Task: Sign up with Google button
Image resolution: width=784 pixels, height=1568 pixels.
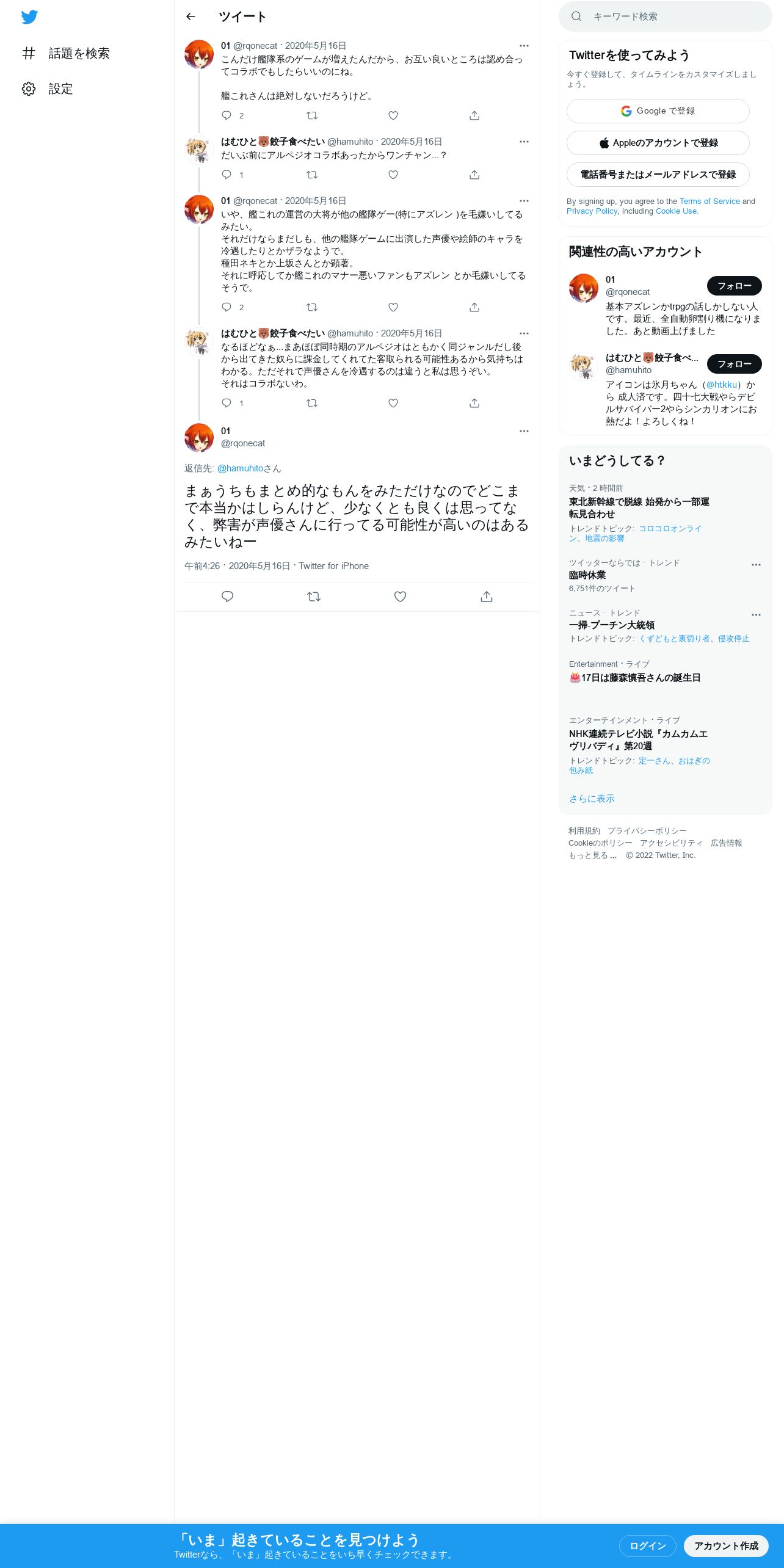Action: [658, 111]
